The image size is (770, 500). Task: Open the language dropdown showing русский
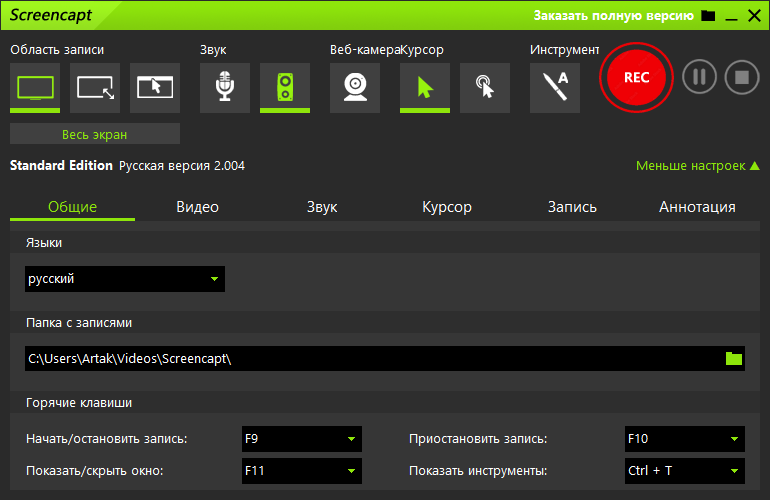[x=125, y=279]
